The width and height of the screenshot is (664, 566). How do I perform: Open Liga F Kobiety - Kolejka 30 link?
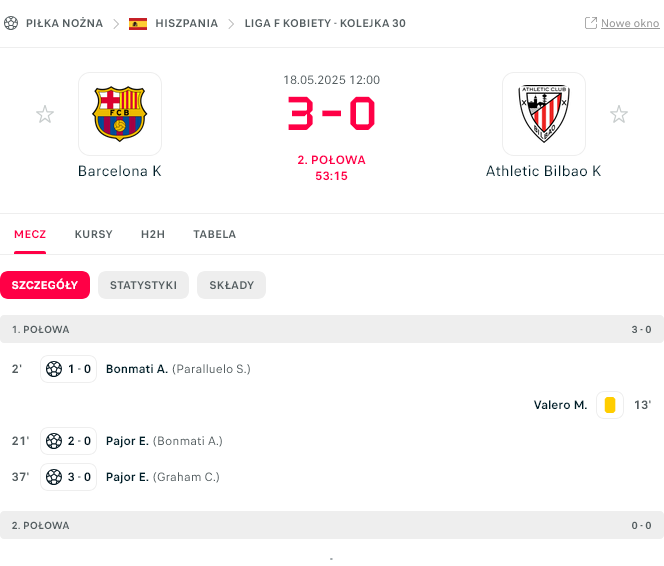pos(325,23)
